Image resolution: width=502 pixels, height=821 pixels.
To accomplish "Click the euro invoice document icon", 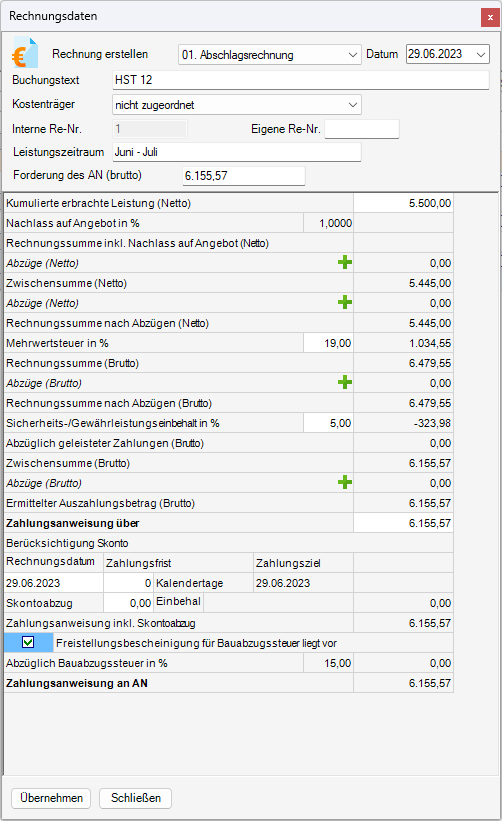I will pos(25,53).
